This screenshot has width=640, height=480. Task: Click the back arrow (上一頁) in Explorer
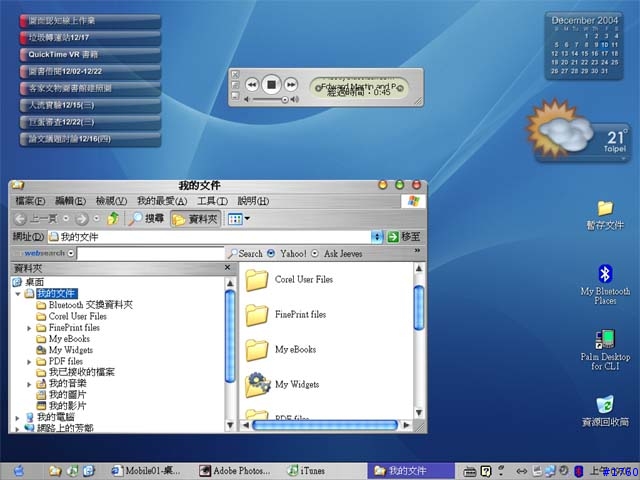pyautogui.click(x=36, y=219)
